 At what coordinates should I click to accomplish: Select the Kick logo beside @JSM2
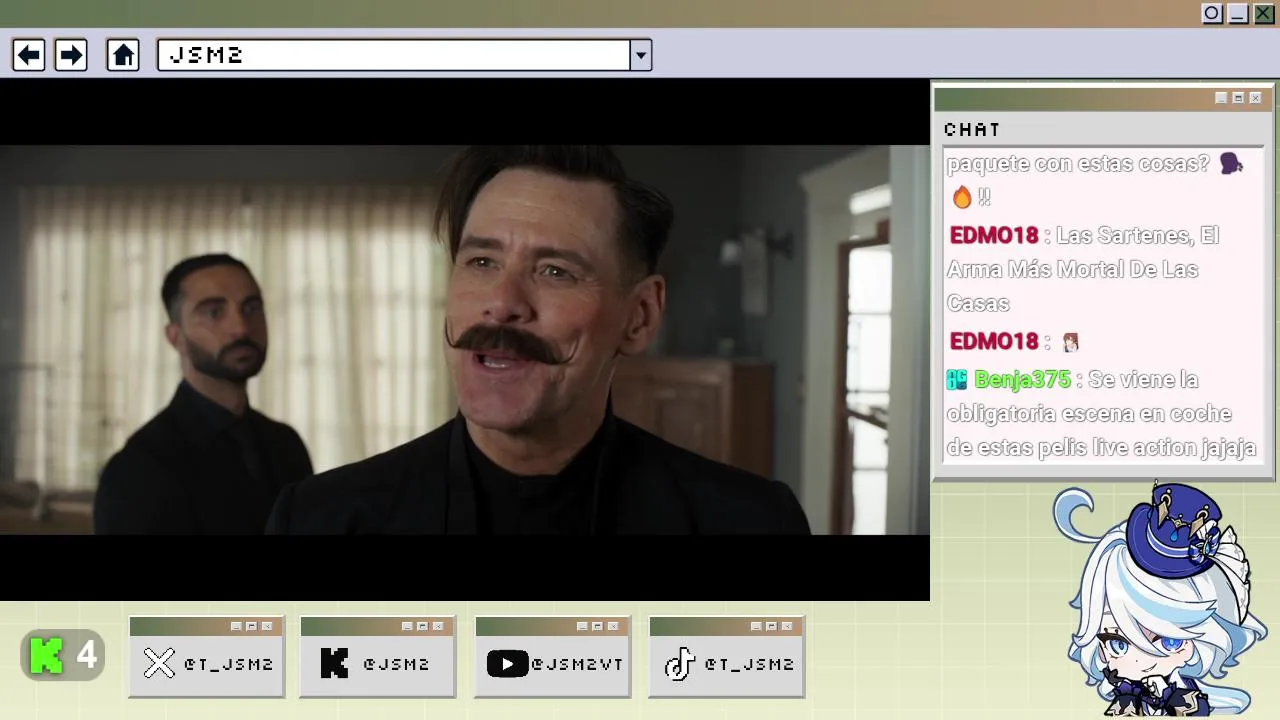click(x=334, y=664)
